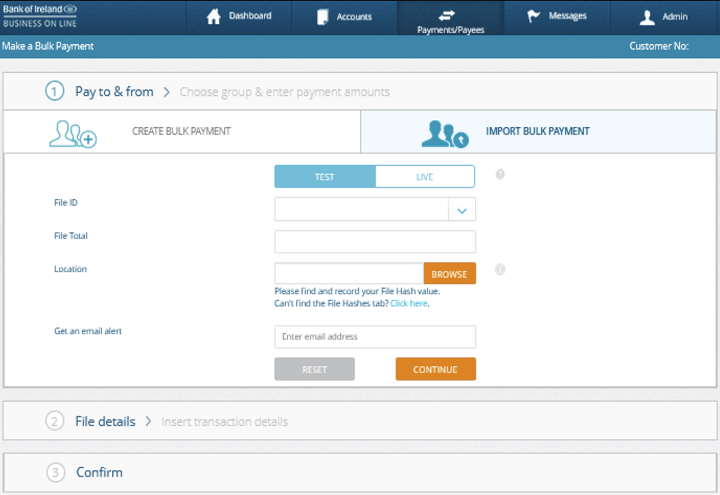Click the Reset button
720x495 pixels.
click(314, 370)
